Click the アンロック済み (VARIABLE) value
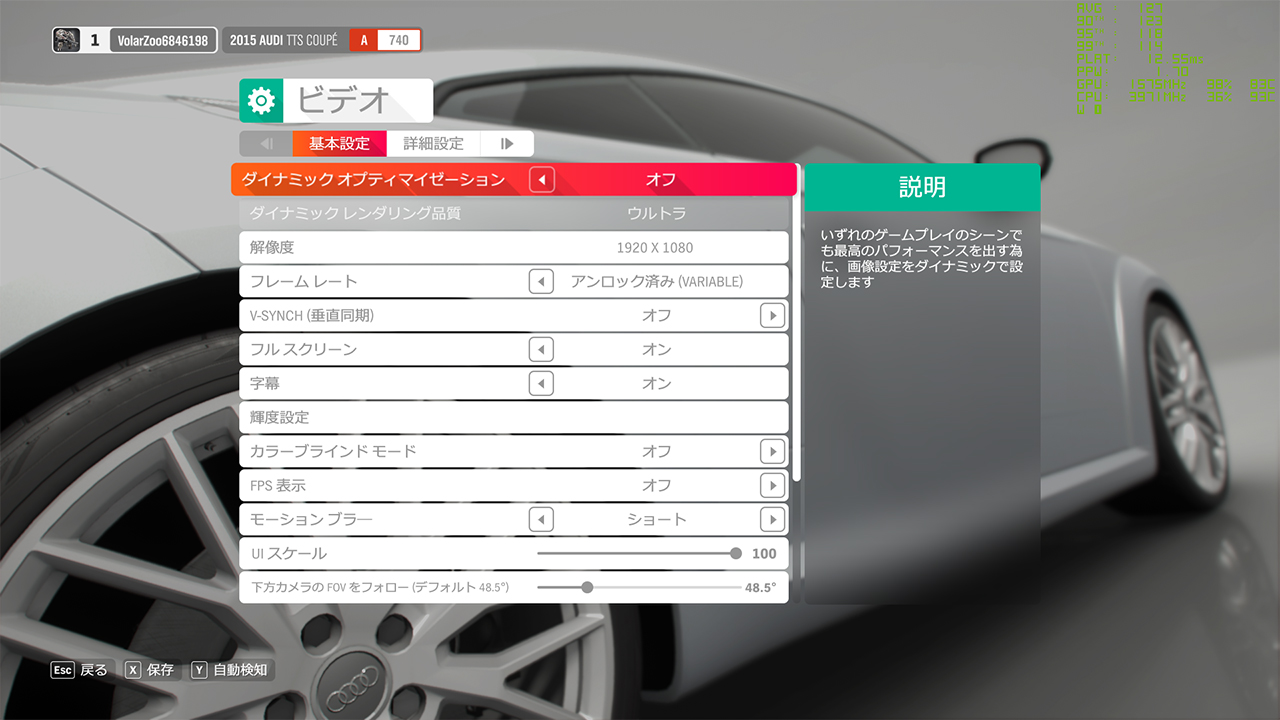This screenshot has height=720, width=1280. (x=657, y=281)
